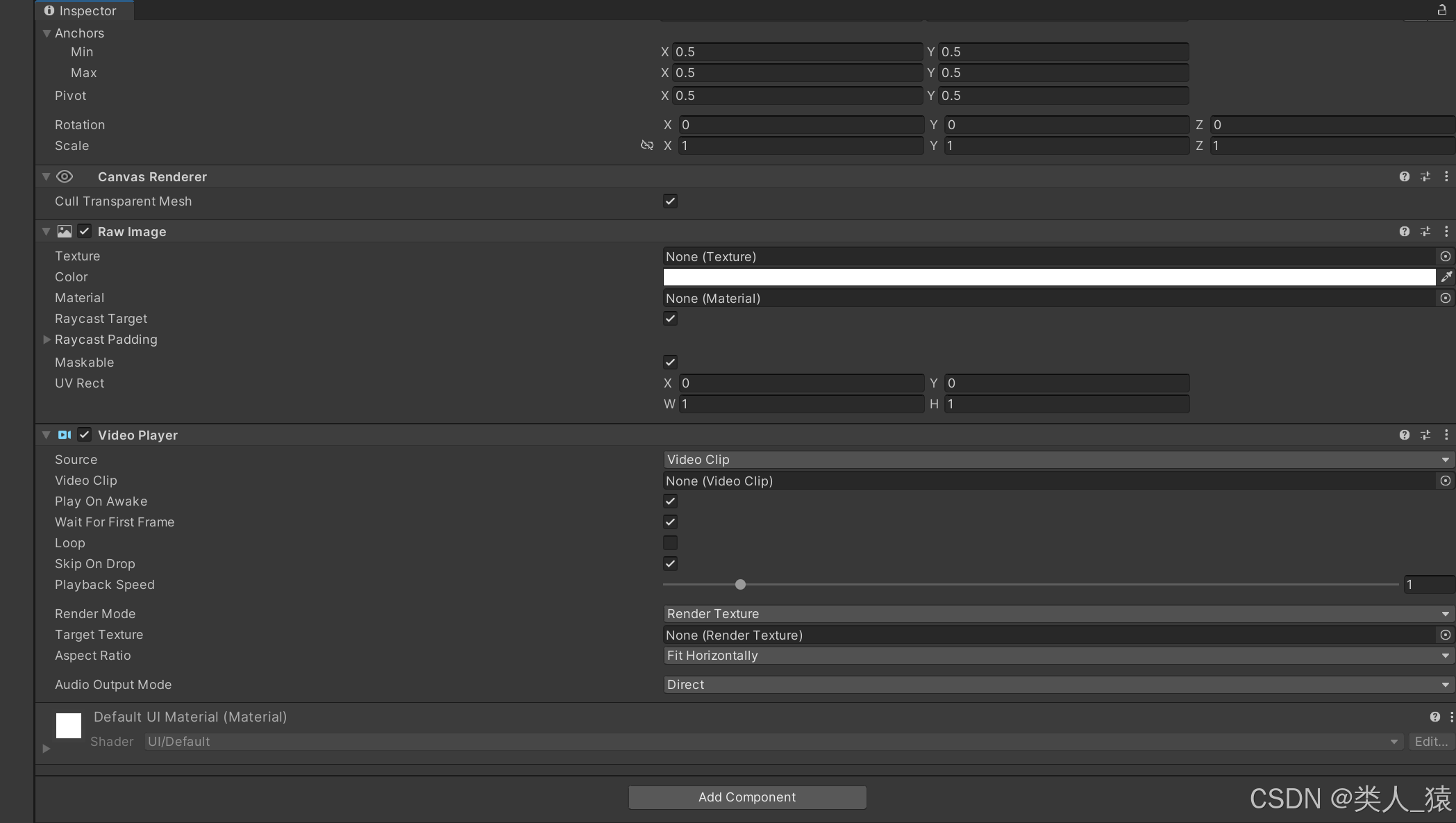Screen dimensions: 1456x823
Task: Open Target Texture object picker circle
Action: click(x=1445, y=635)
